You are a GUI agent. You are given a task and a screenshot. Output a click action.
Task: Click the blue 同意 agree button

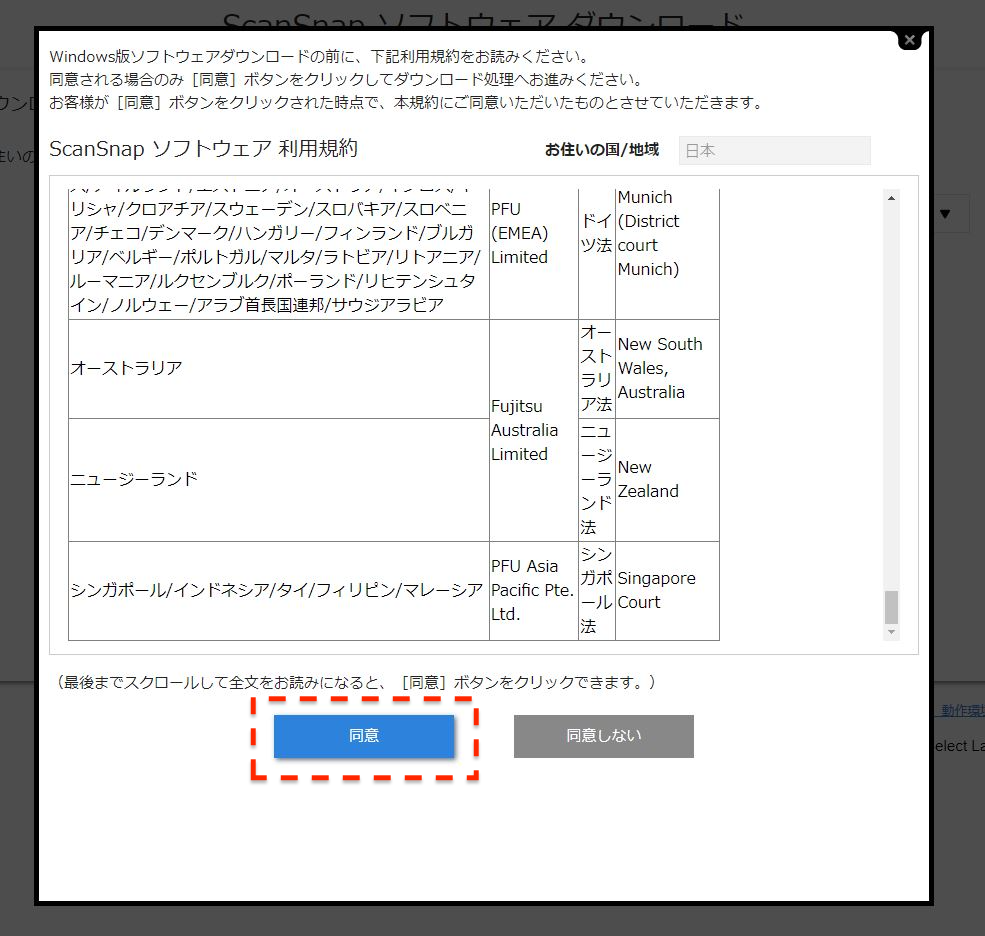pyautogui.click(x=364, y=736)
